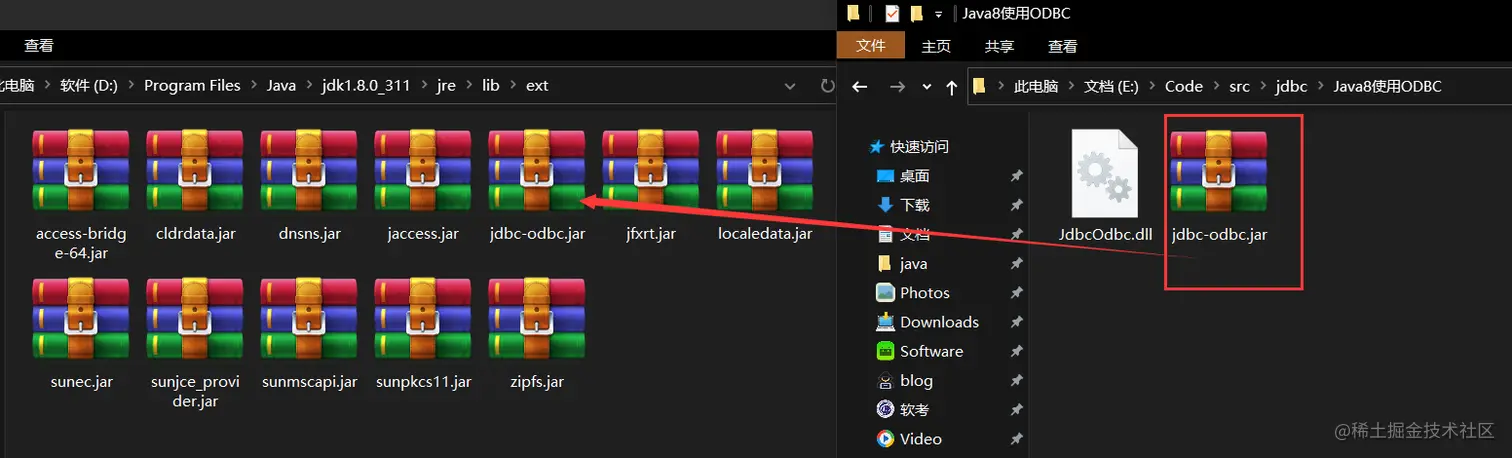This screenshot has width=1512, height=458.
Task: Click the Forward arrow in the right Explorer
Action: 897,87
